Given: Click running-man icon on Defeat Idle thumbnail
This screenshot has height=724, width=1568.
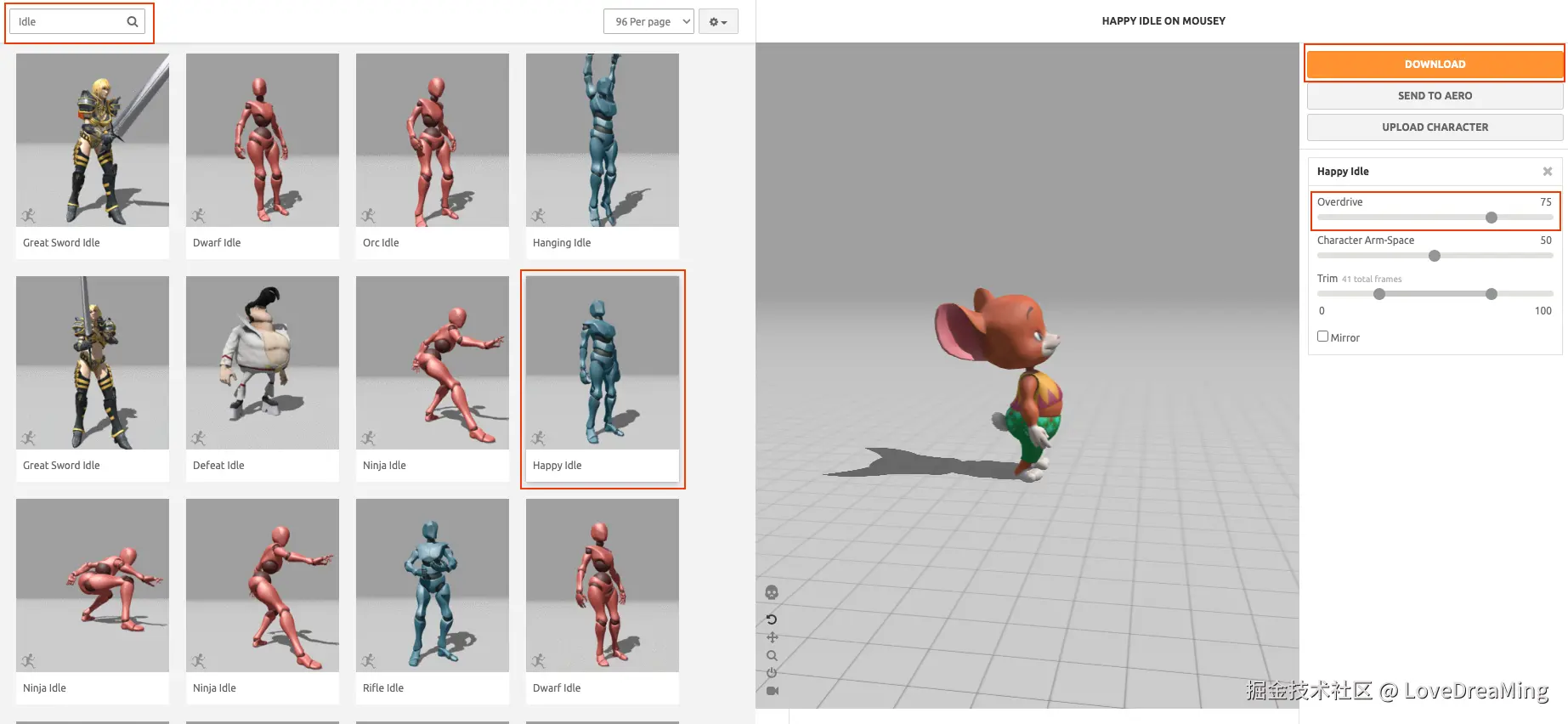Looking at the screenshot, I should point(198,438).
